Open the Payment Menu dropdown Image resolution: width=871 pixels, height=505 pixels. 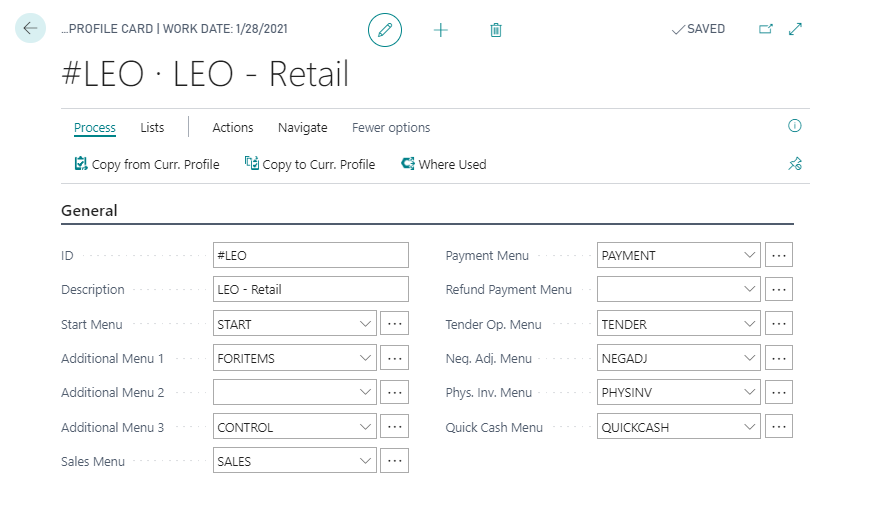[750, 255]
